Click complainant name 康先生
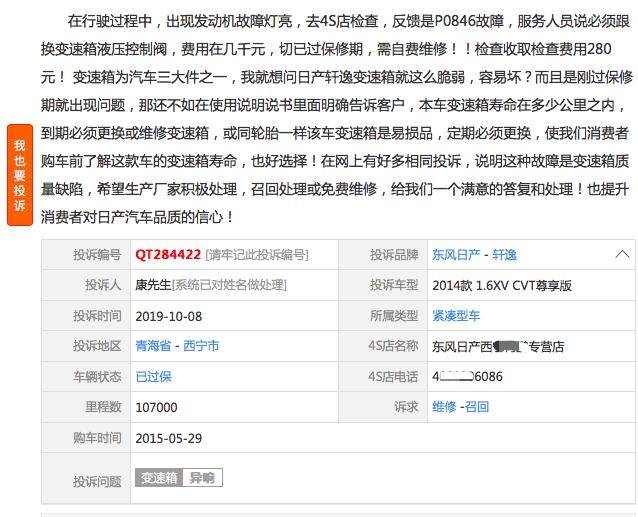Image resolution: width=638 pixels, height=517 pixels. click(x=153, y=285)
